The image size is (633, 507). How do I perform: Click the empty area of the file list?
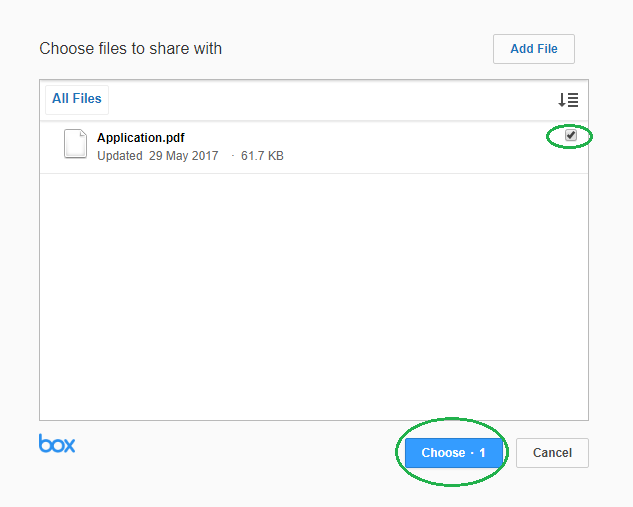[314, 297]
